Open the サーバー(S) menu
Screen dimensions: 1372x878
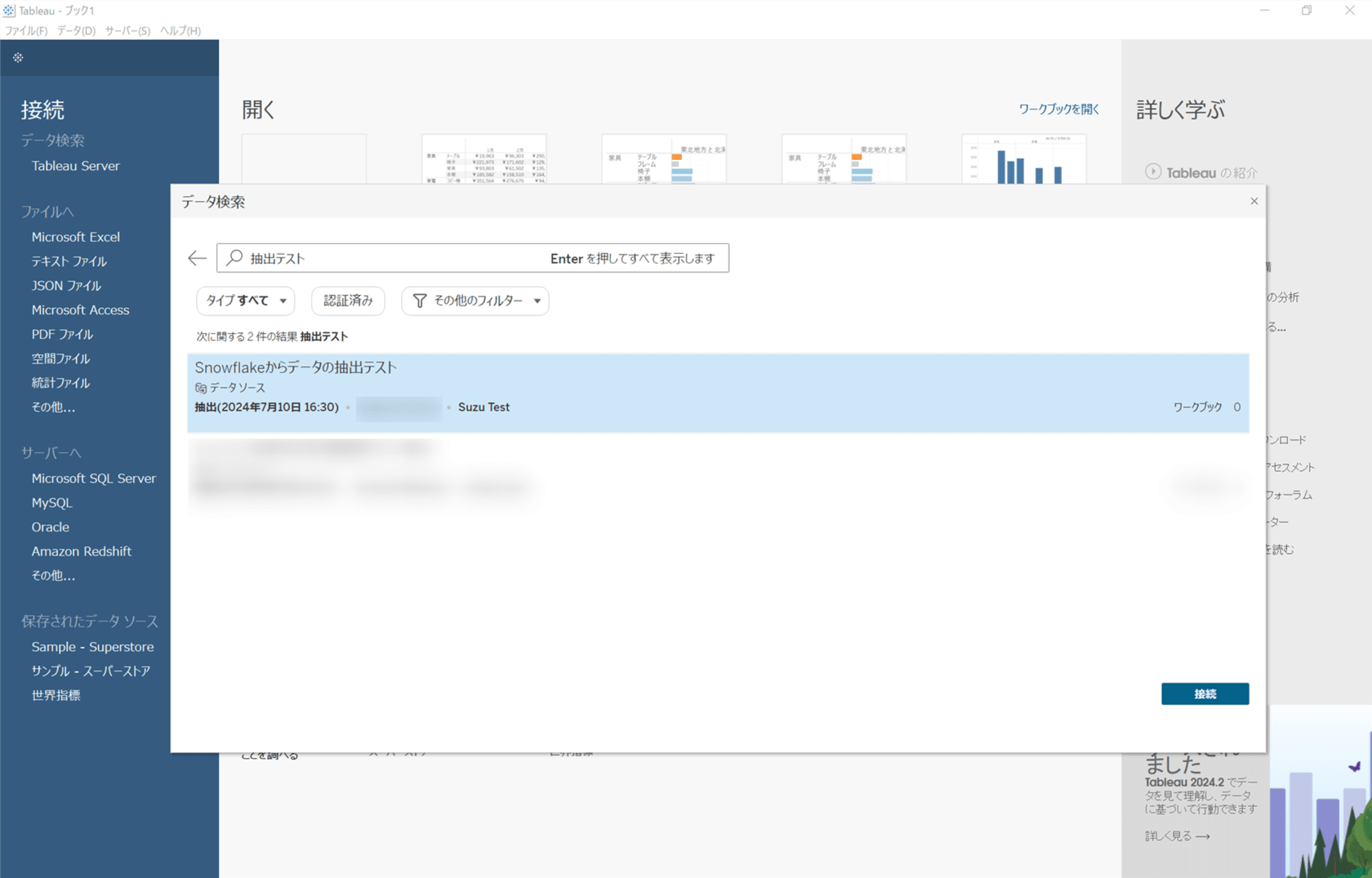click(x=128, y=31)
